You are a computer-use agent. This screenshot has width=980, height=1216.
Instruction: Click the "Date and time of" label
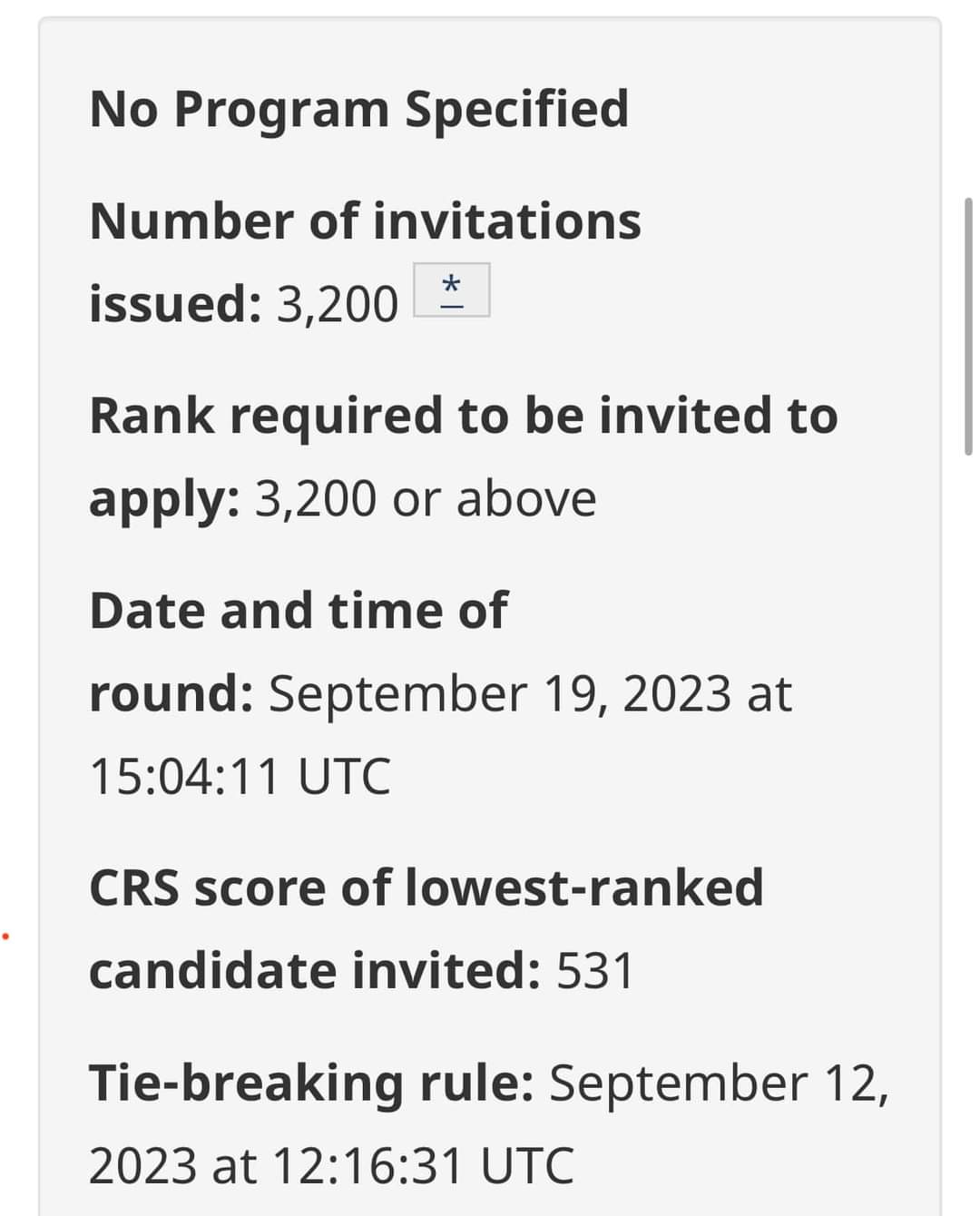(x=299, y=610)
